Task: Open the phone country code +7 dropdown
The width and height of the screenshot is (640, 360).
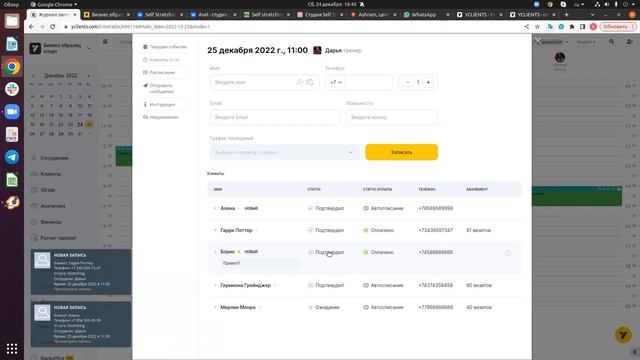Action: (336, 82)
